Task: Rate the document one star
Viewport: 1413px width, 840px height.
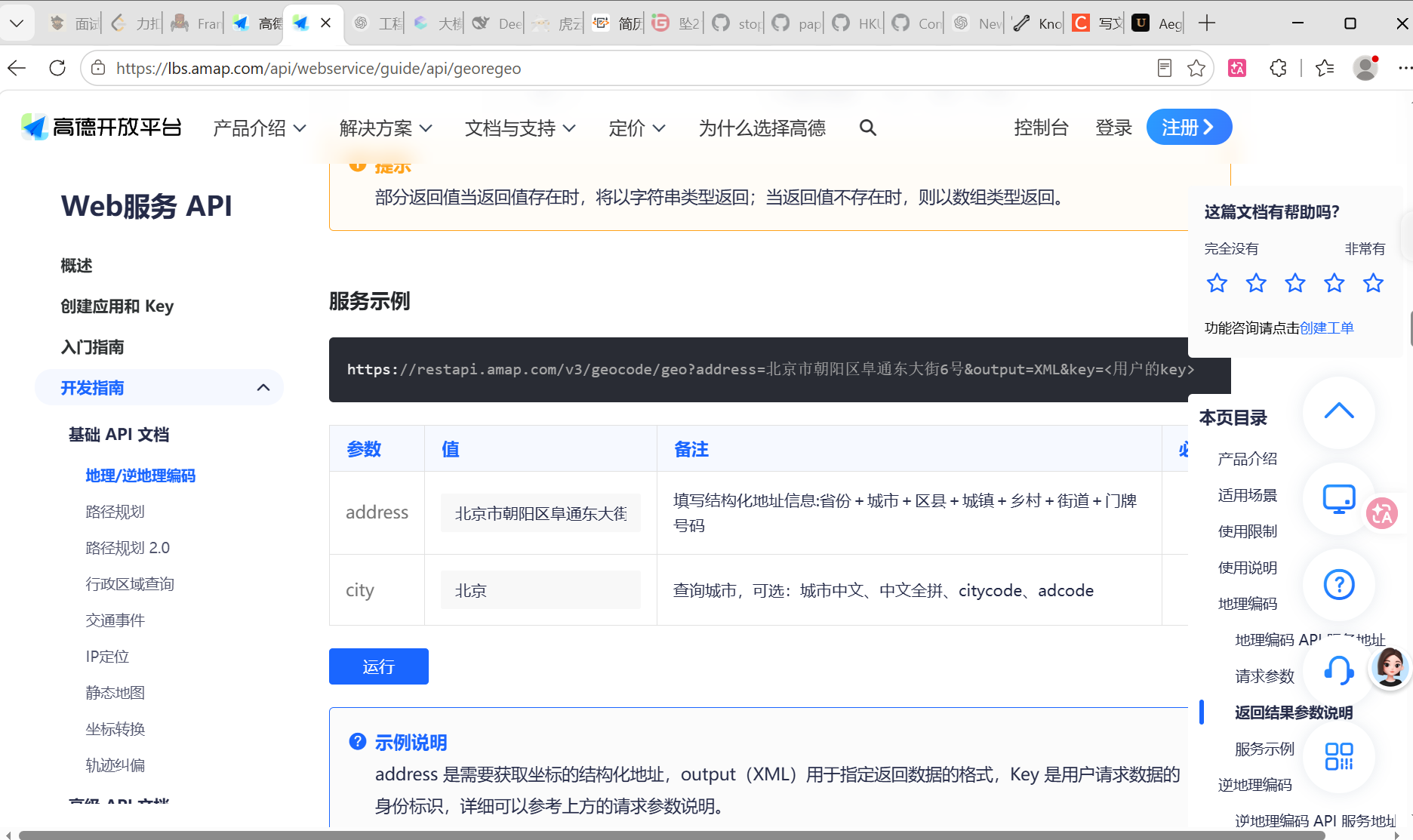Action: point(1217,283)
